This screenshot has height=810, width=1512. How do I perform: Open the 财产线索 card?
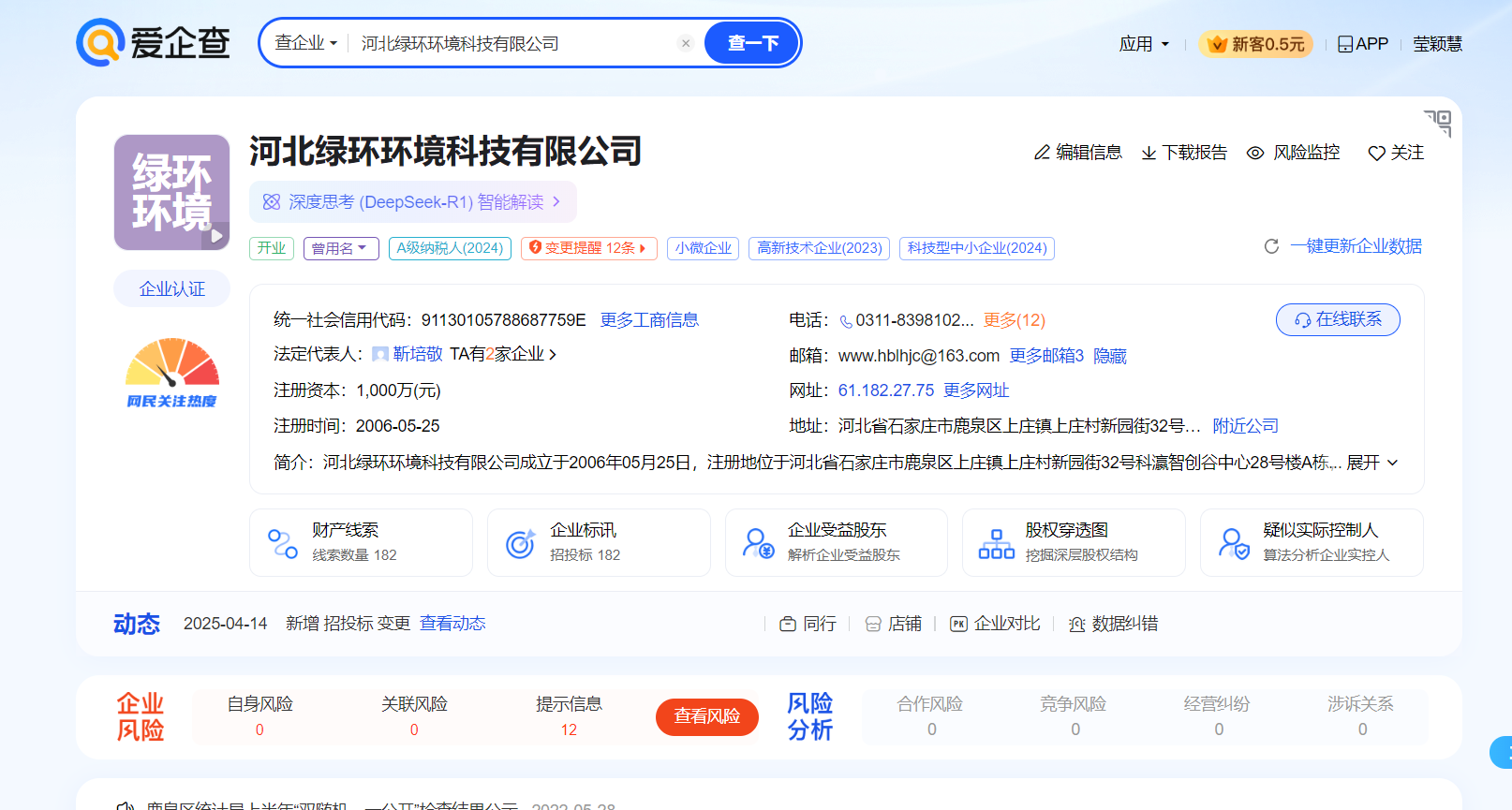click(361, 542)
